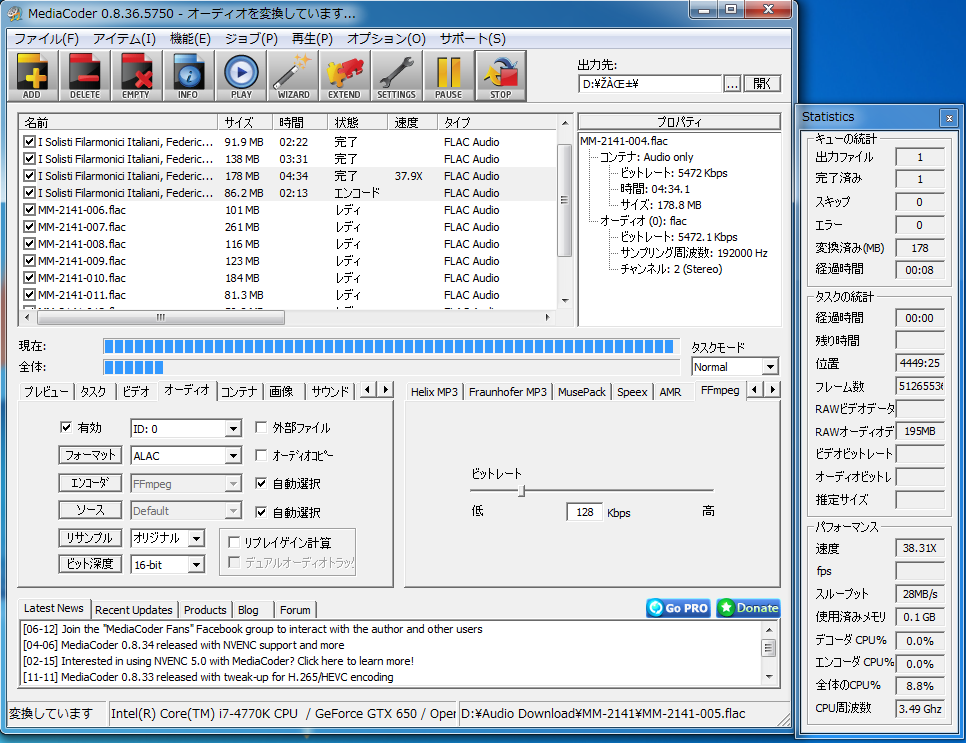Viewport: 966px width, 743px height.
Task: Uncheck MM-2141-010.flac checkbox
Action: pyautogui.click(x=29, y=277)
